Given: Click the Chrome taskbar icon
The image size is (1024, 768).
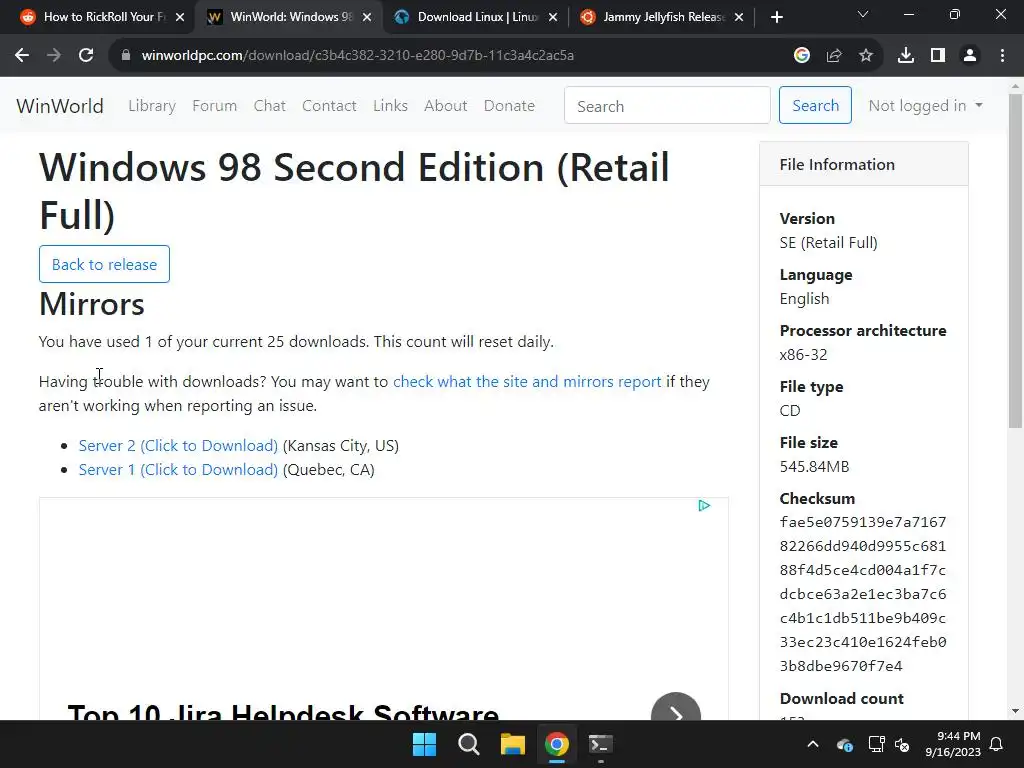Looking at the screenshot, I should 557,744.
